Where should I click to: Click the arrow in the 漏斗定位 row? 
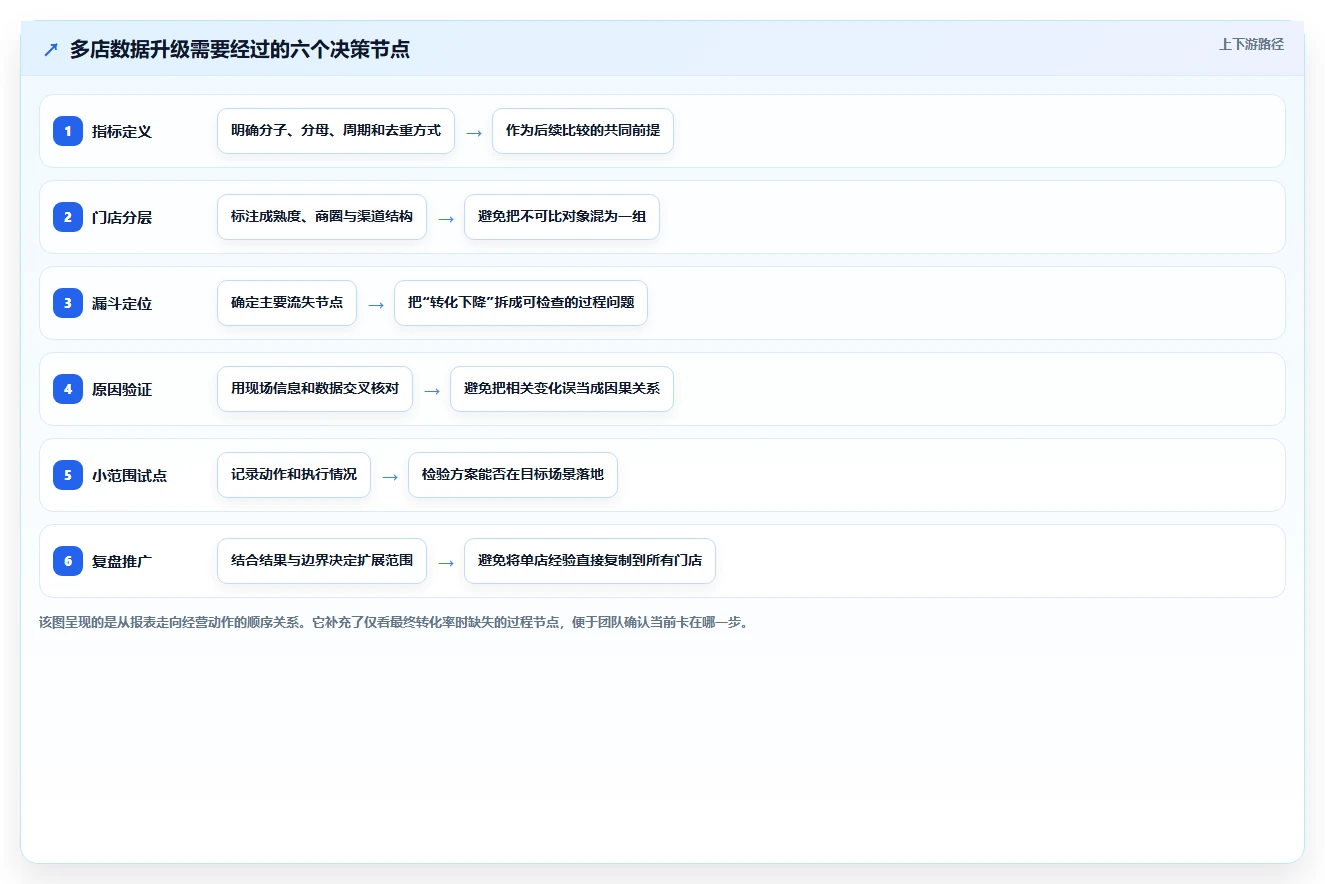coord(376,304)
